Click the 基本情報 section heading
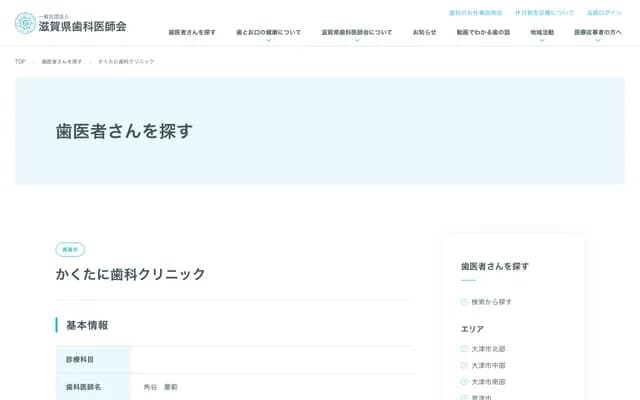 tap(87, 325)
